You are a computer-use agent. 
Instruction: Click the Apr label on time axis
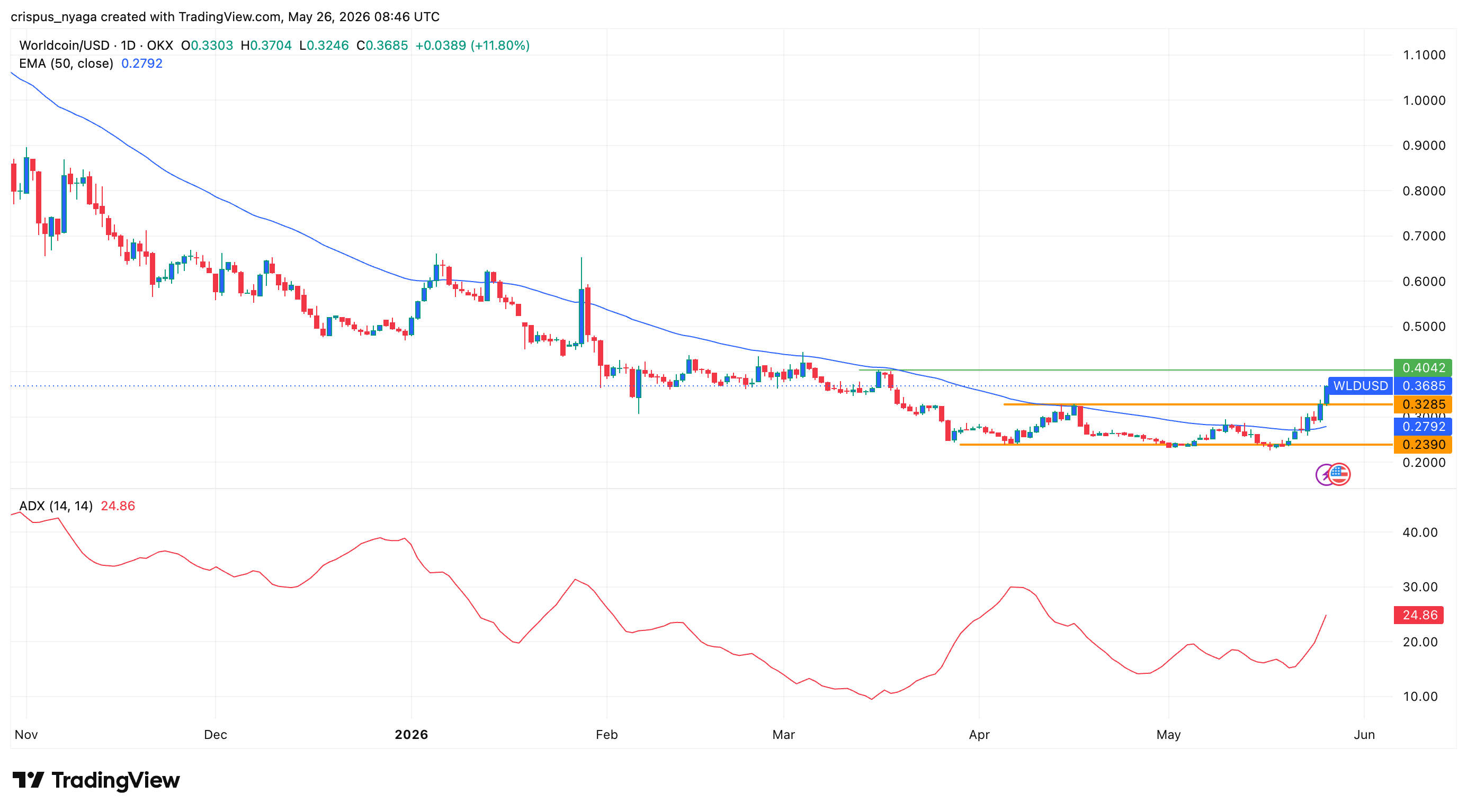click(x=979, y=735)
